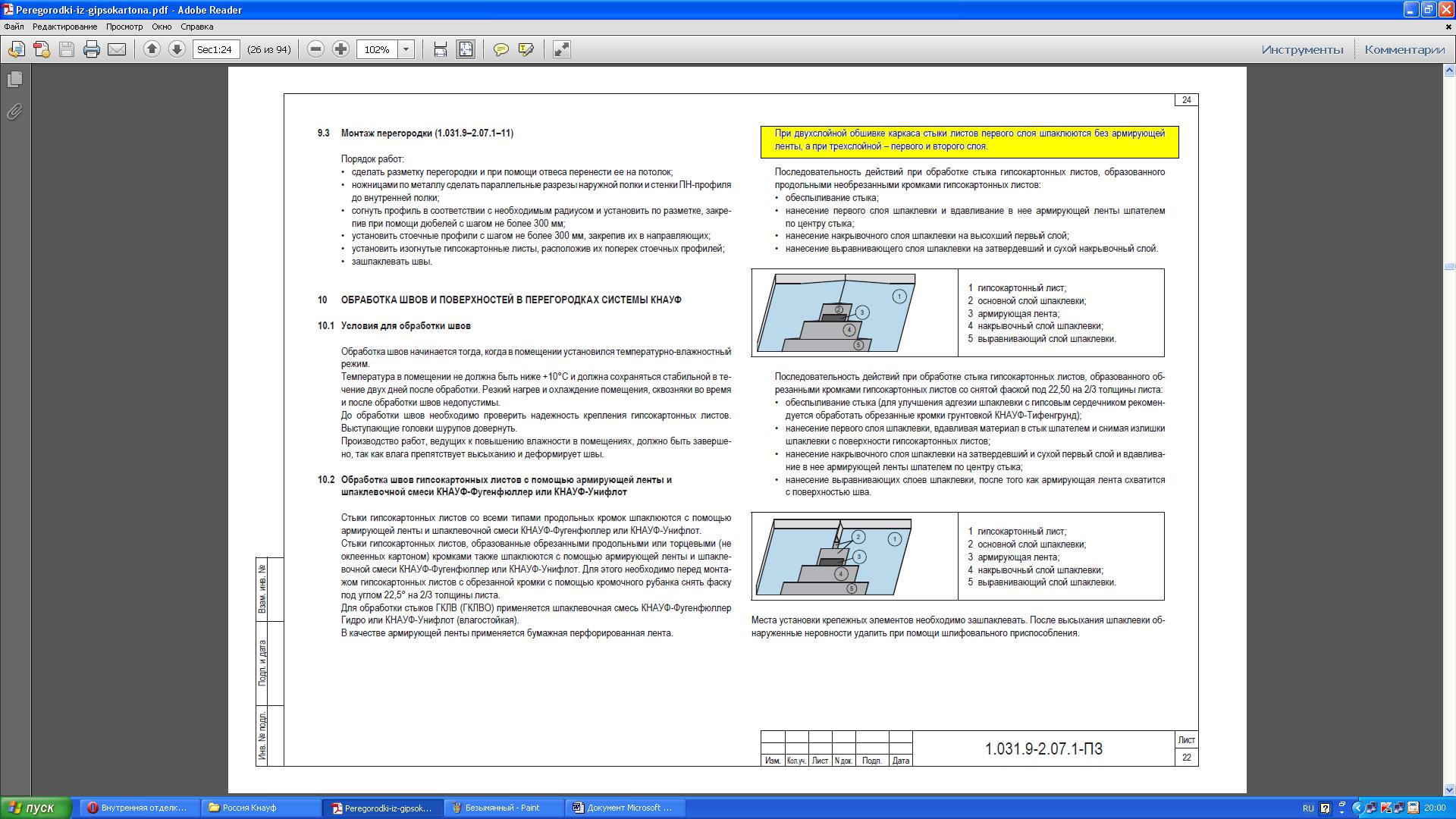Open the zoom percentage dropdown
Screen dimensions: 1456x819
(406, 49)
